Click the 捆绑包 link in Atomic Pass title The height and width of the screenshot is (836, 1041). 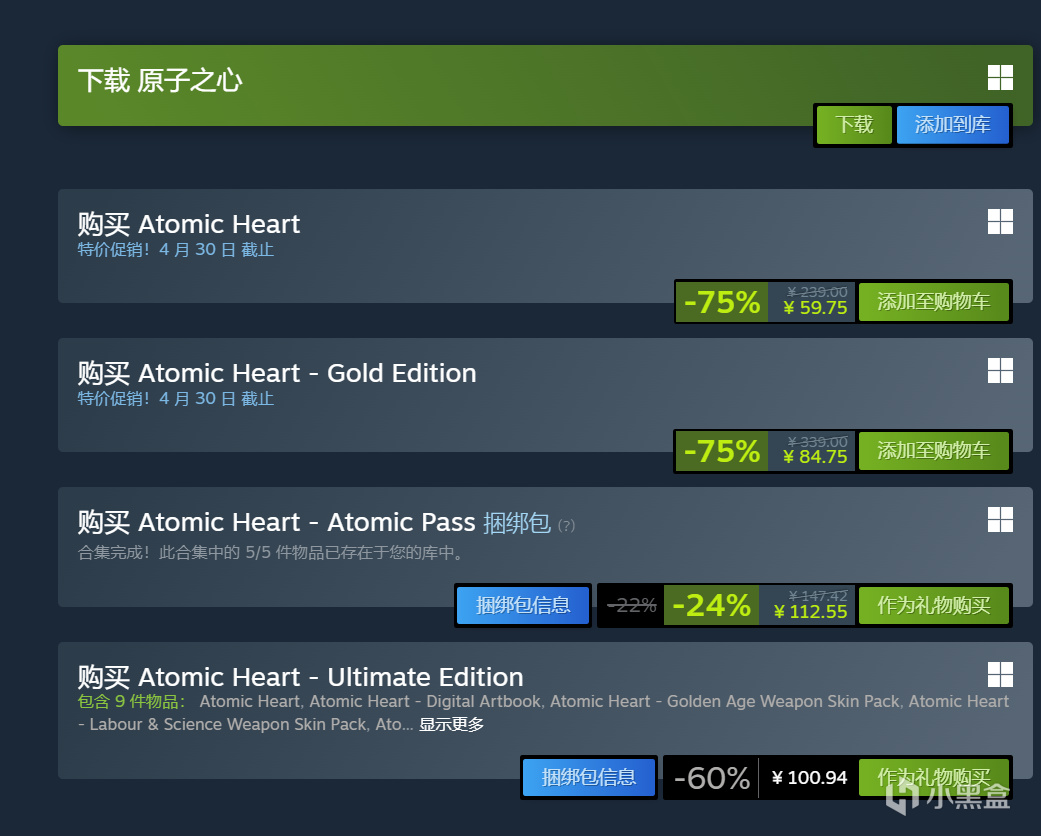tap(516, 522)
